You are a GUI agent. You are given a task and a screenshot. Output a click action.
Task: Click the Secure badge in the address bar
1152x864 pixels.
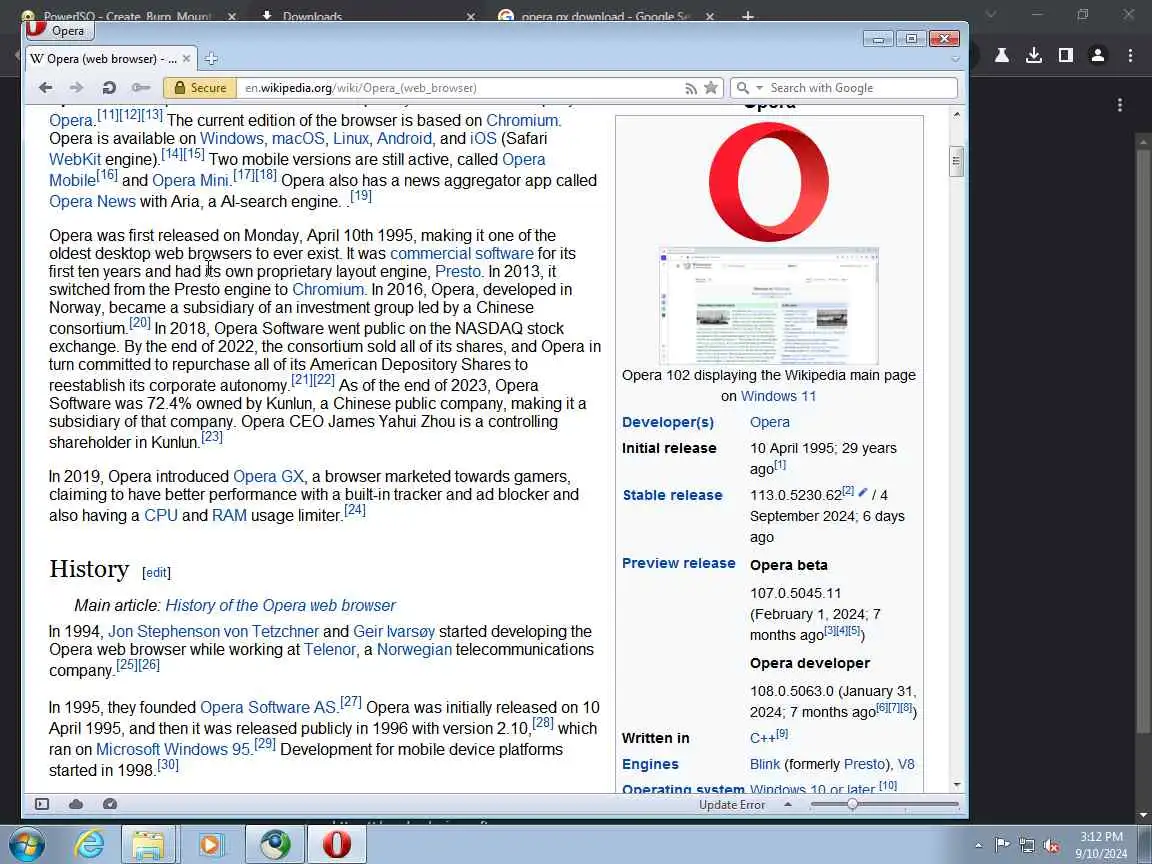[x=200, y=87]
